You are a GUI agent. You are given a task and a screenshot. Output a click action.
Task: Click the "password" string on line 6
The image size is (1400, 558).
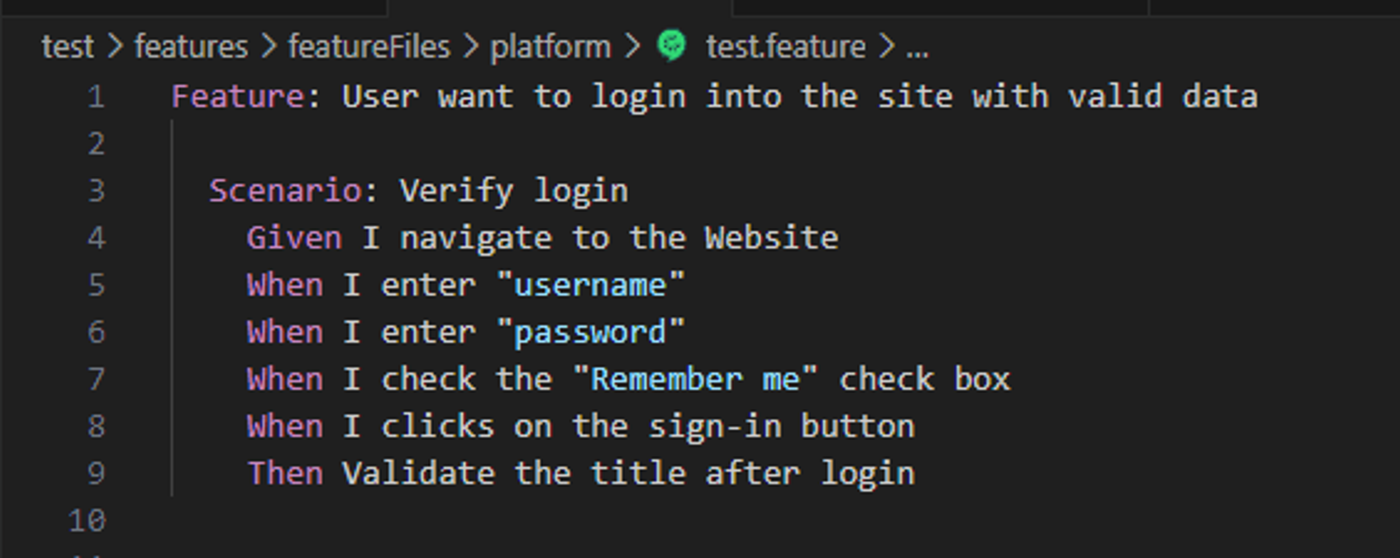pos(591,332)
